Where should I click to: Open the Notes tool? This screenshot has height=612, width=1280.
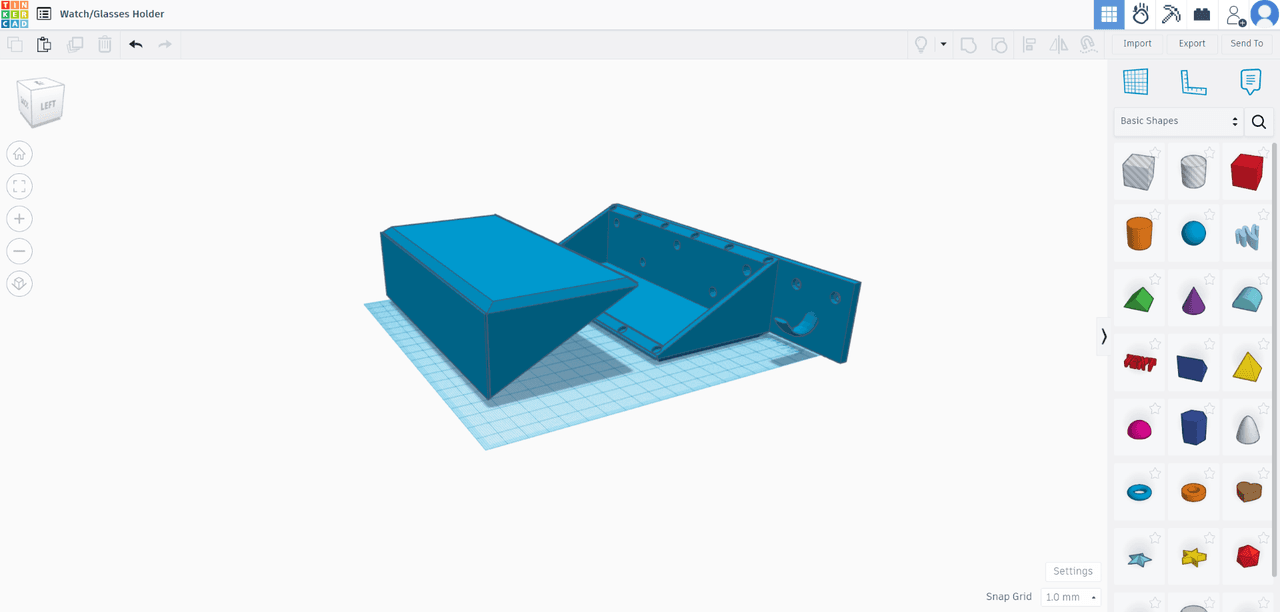click(1249, 82)
